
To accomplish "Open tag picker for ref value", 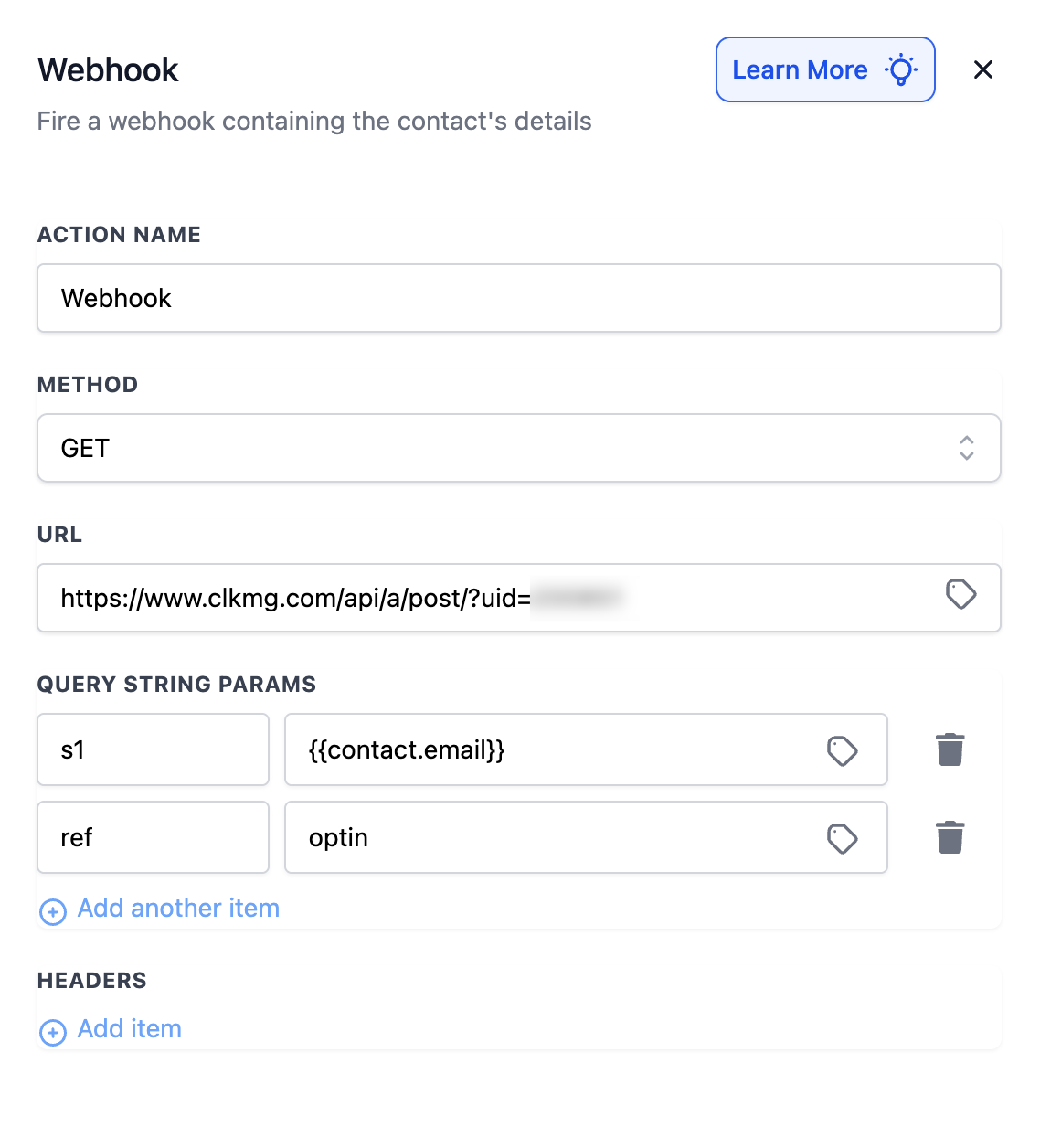I will coord(842,838).
